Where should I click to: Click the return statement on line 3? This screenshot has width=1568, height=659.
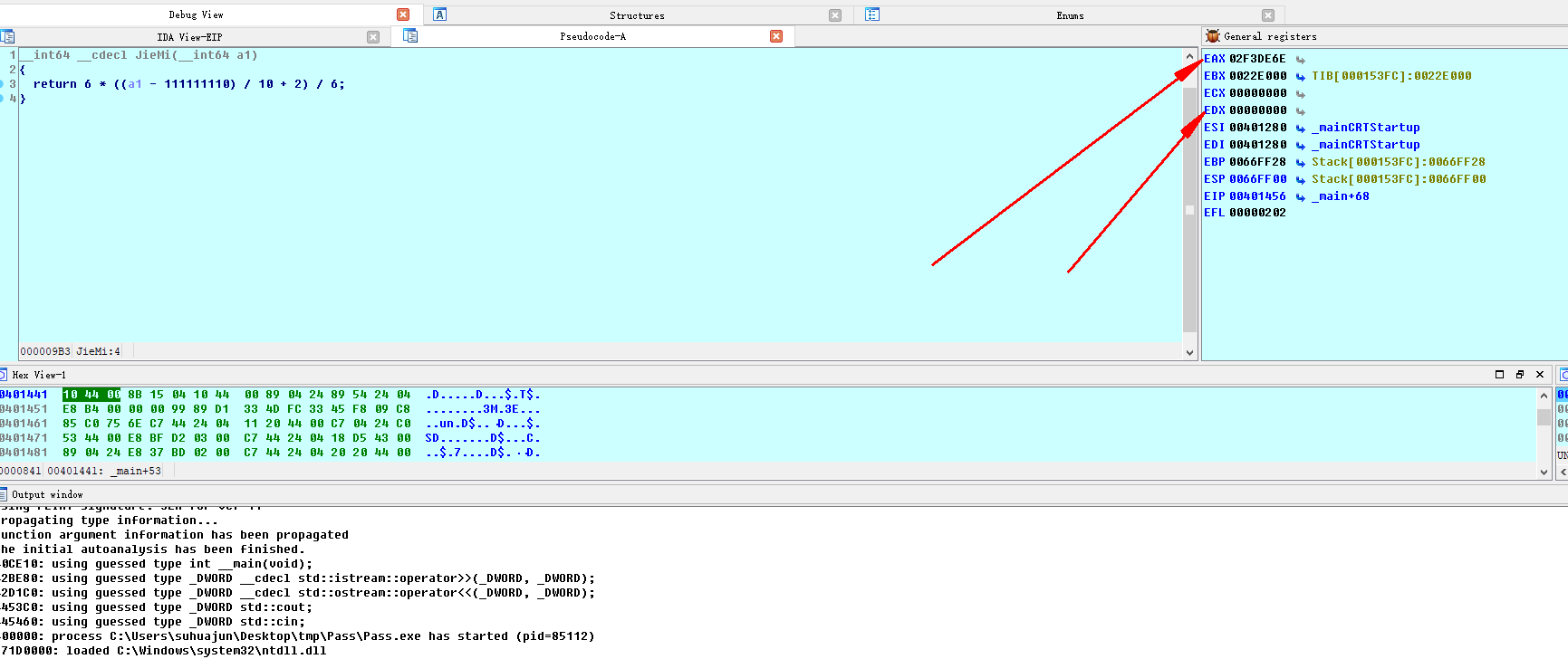point(188,84)
